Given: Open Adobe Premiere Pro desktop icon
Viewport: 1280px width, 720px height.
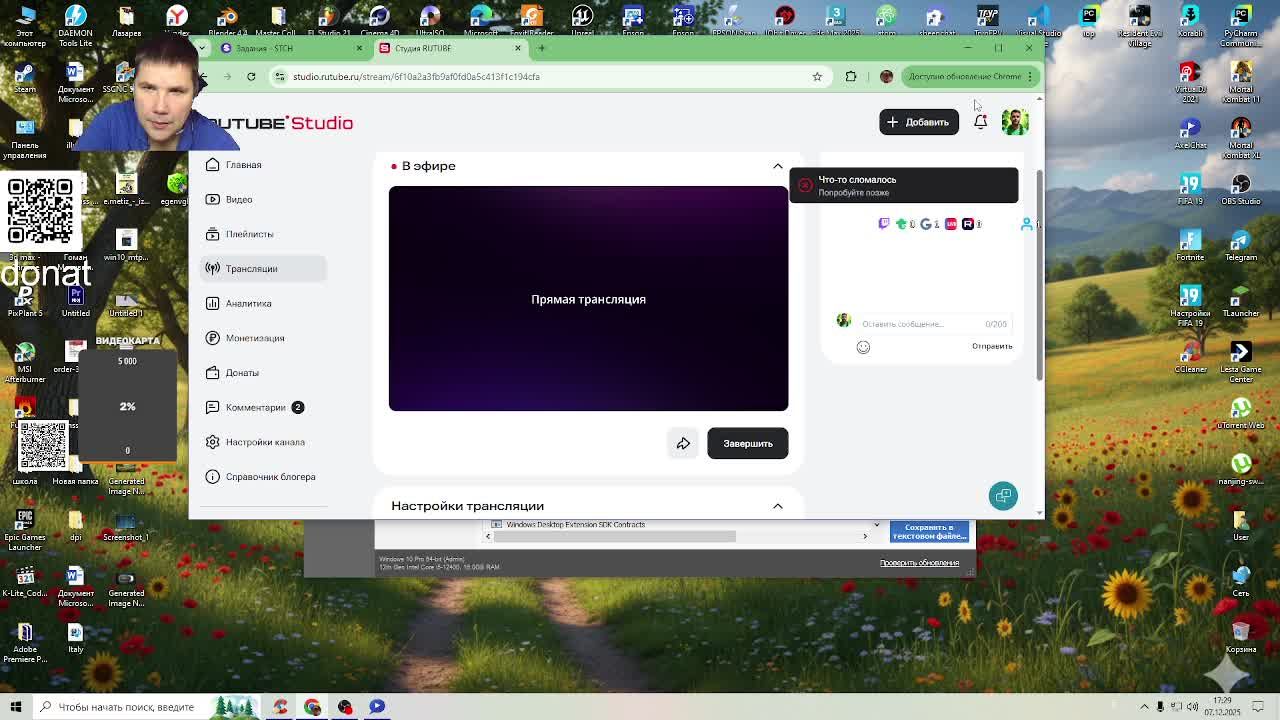Looking at the screenshot, I should 25,642.
